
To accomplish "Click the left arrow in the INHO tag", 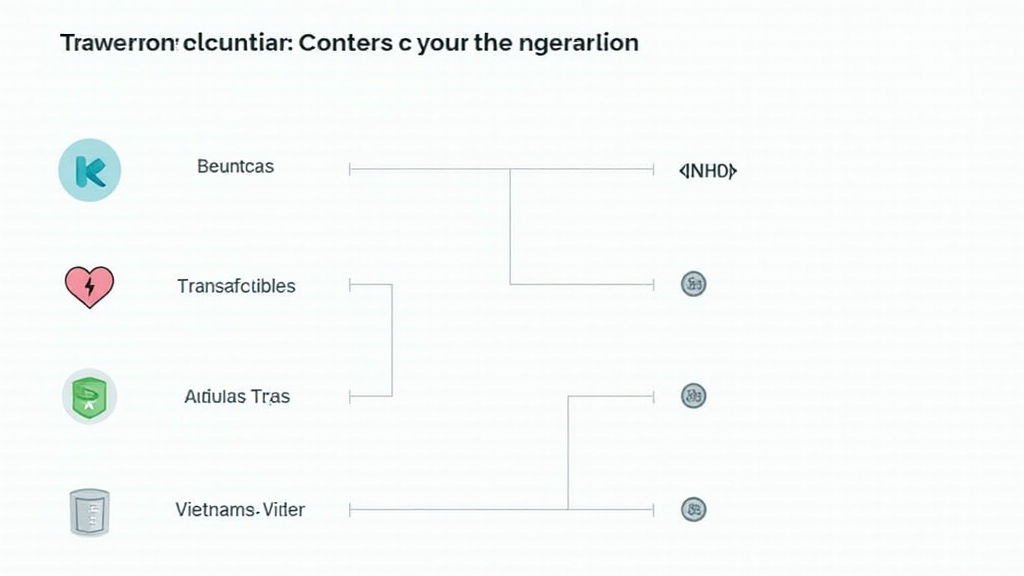I will tap(683, 171).
